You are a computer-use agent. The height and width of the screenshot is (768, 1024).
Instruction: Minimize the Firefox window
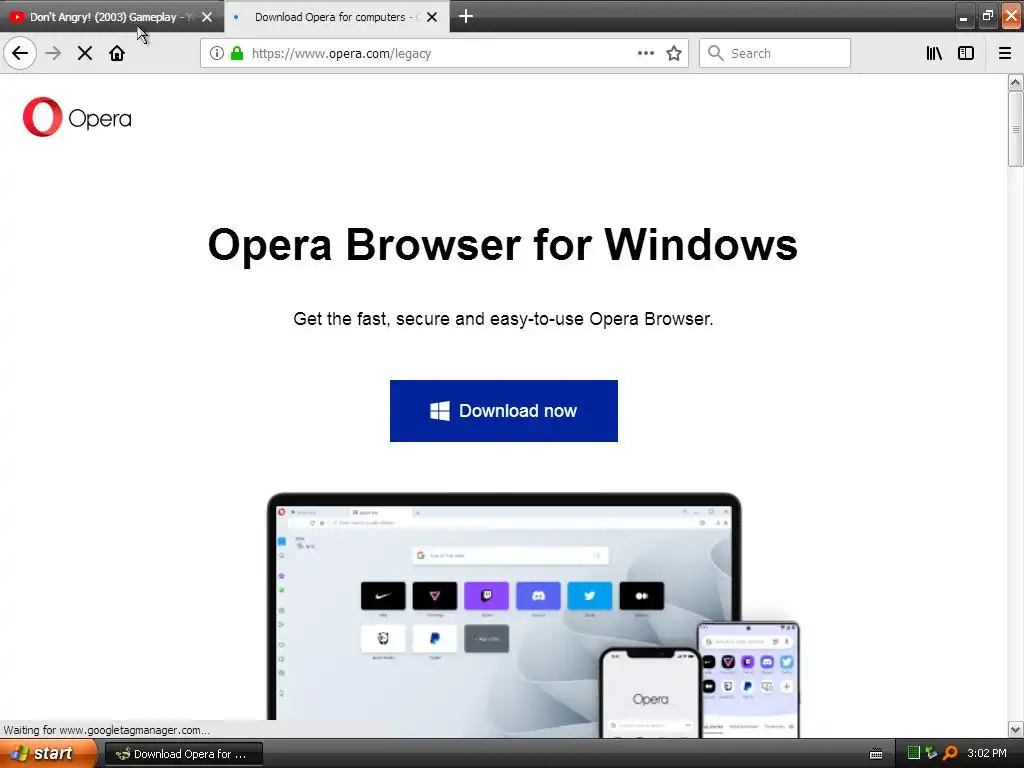[x=963, y=17]
